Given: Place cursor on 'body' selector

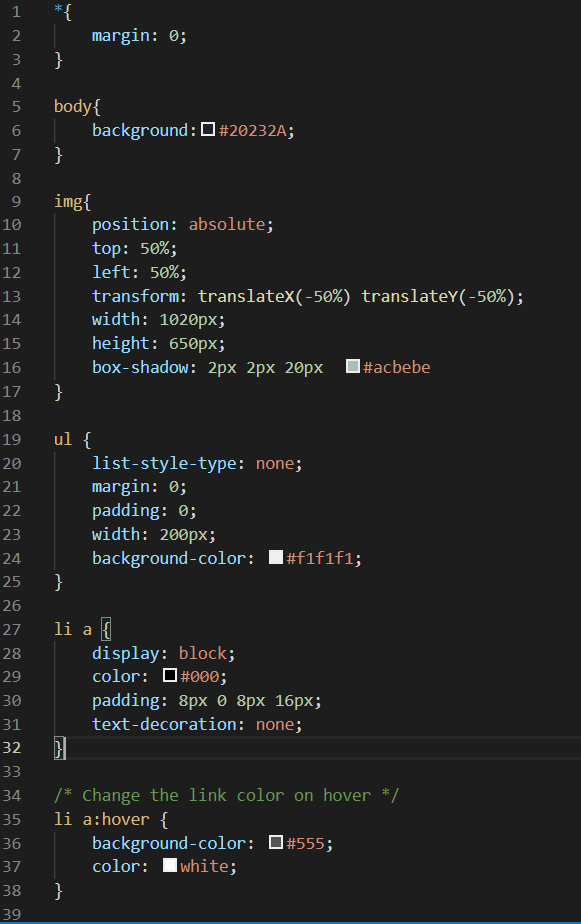Looking at the screenshot, I should (x=73, y=107).
